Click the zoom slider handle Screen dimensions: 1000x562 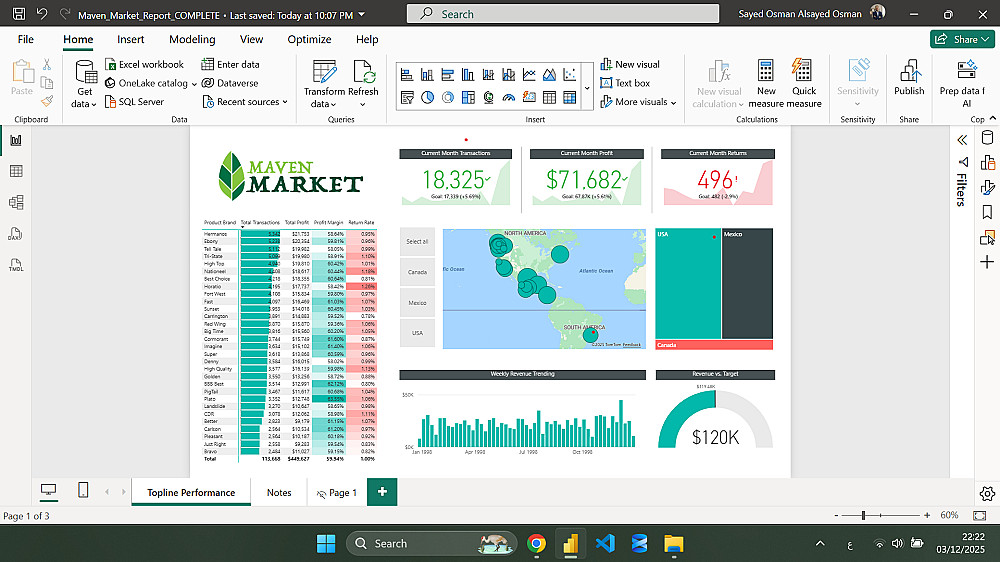pos(864,515)
